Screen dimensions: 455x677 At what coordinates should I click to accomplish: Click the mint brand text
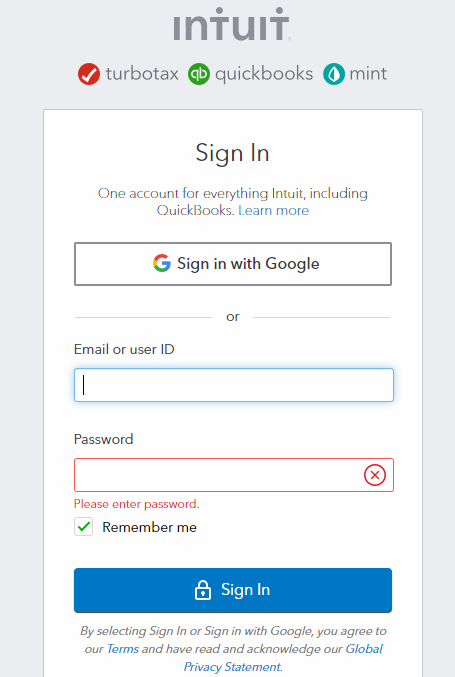[368, 74]
